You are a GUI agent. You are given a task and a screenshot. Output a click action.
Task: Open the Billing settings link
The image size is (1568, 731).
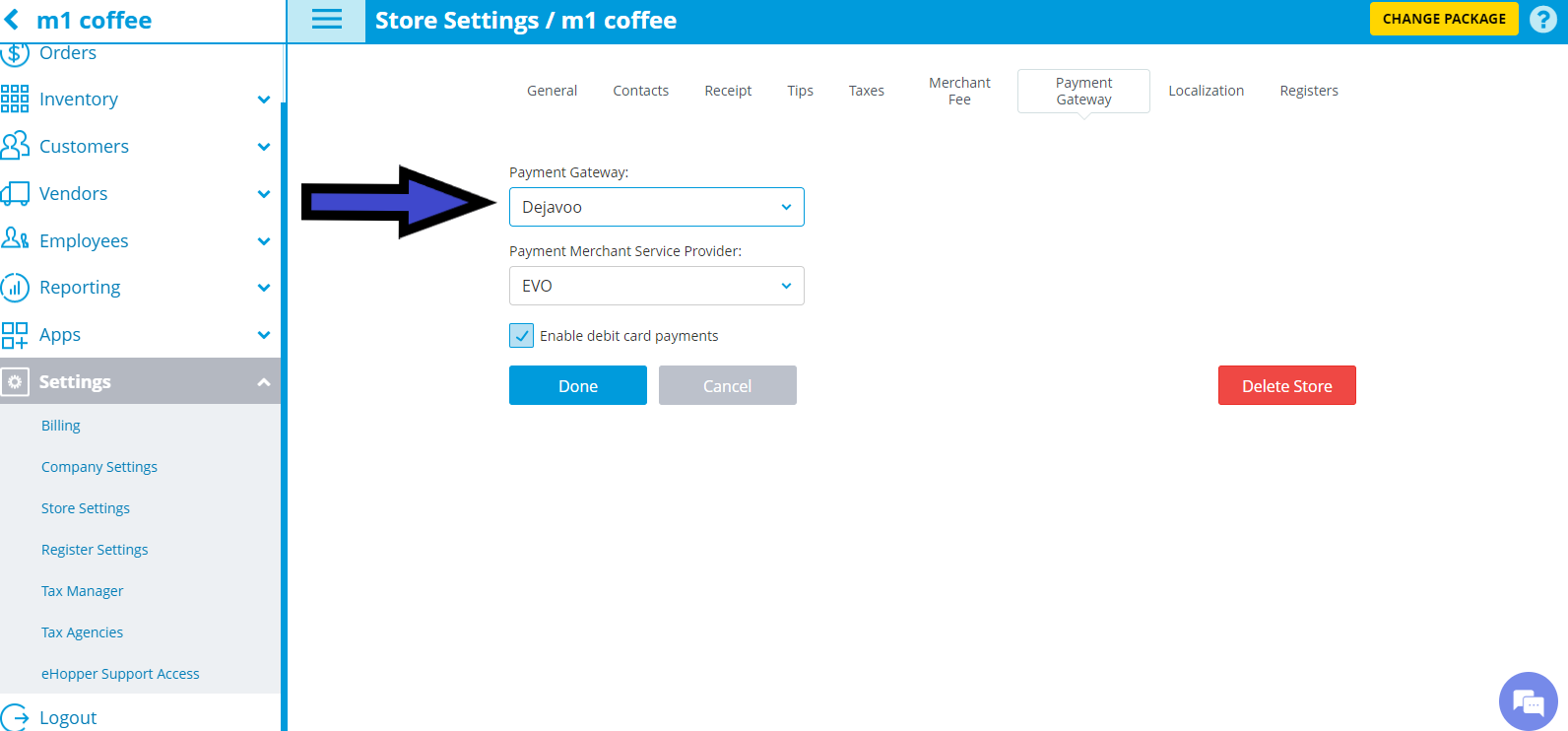[x=61, y=426]
